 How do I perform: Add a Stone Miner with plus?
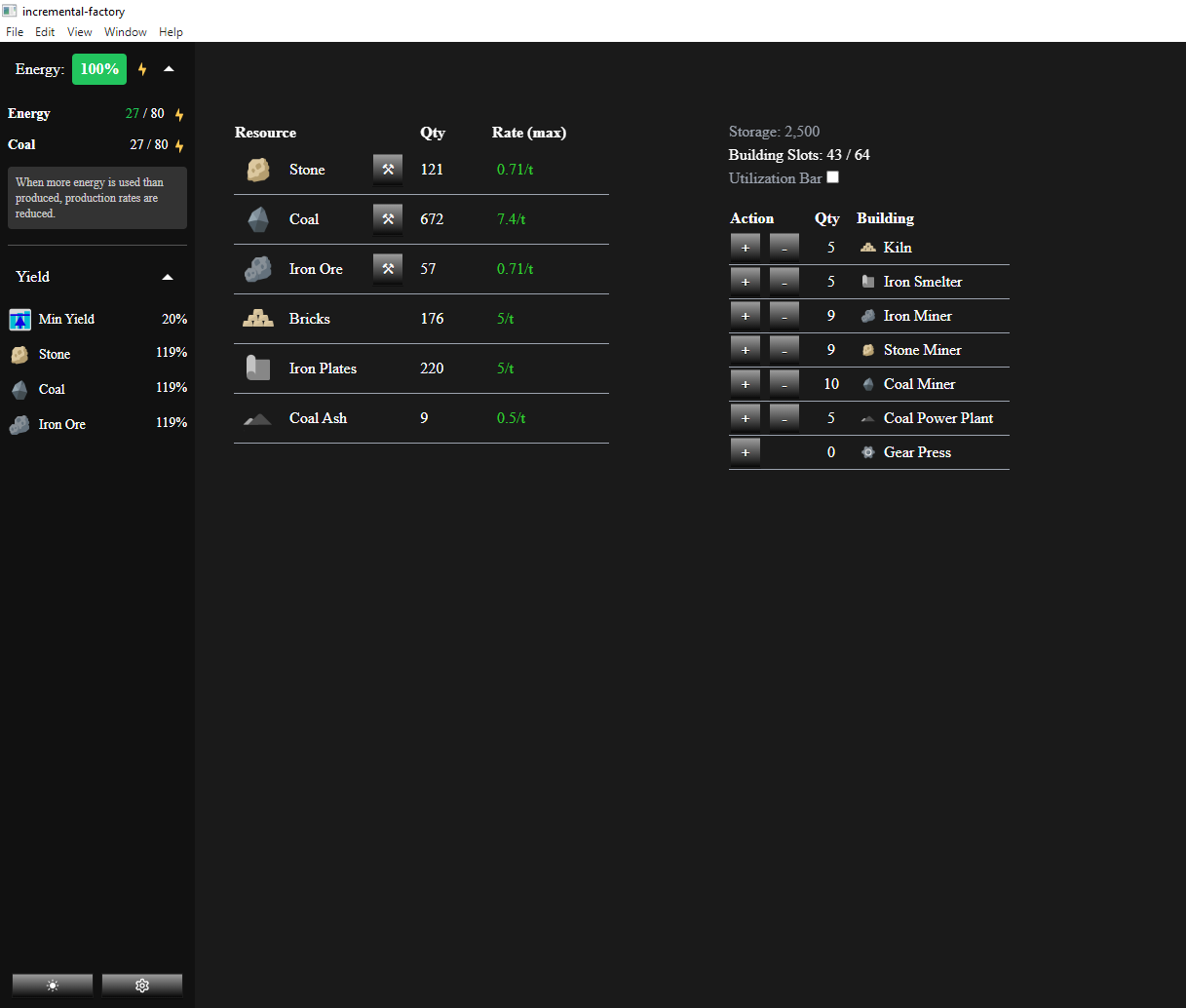pos(746,350)
